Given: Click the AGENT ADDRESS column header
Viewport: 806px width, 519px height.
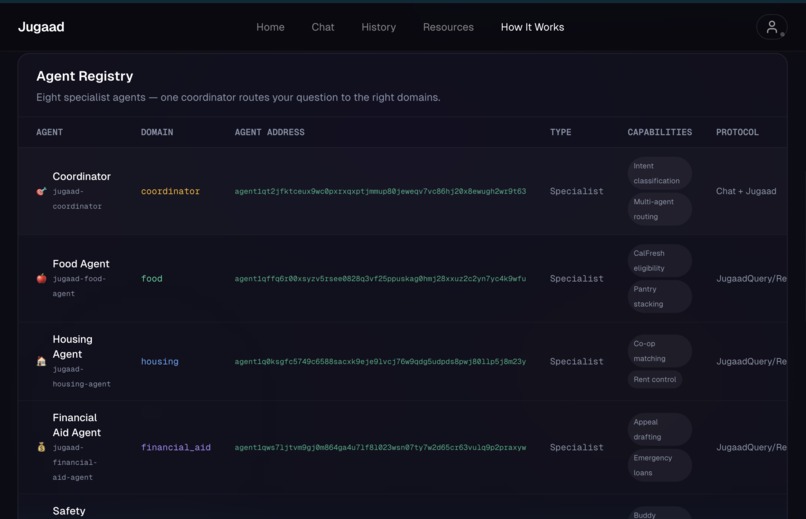Looking at the screenshot, I should click(269, 132).
